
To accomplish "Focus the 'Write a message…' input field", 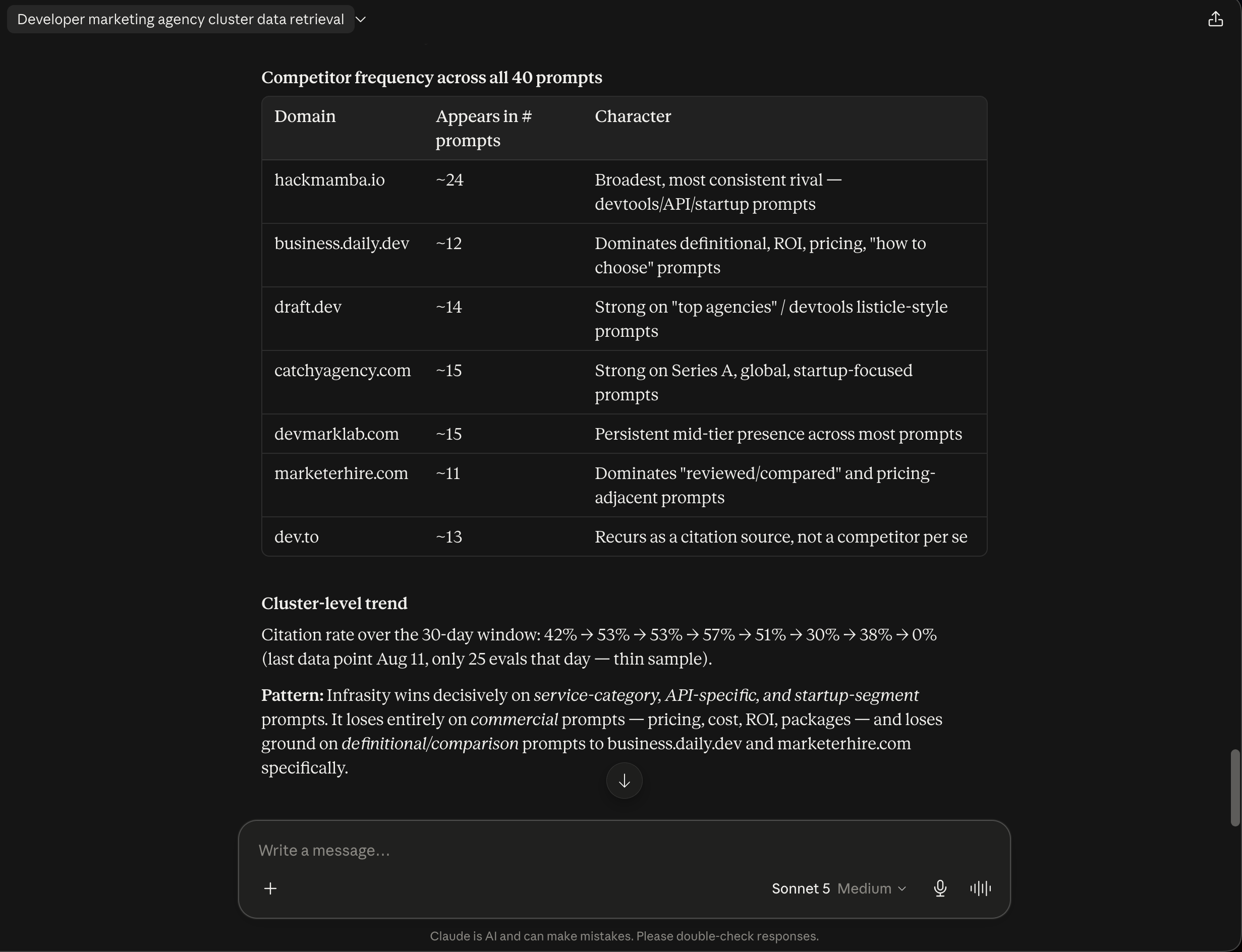I will pyautogui.click(x=624, y=850).
